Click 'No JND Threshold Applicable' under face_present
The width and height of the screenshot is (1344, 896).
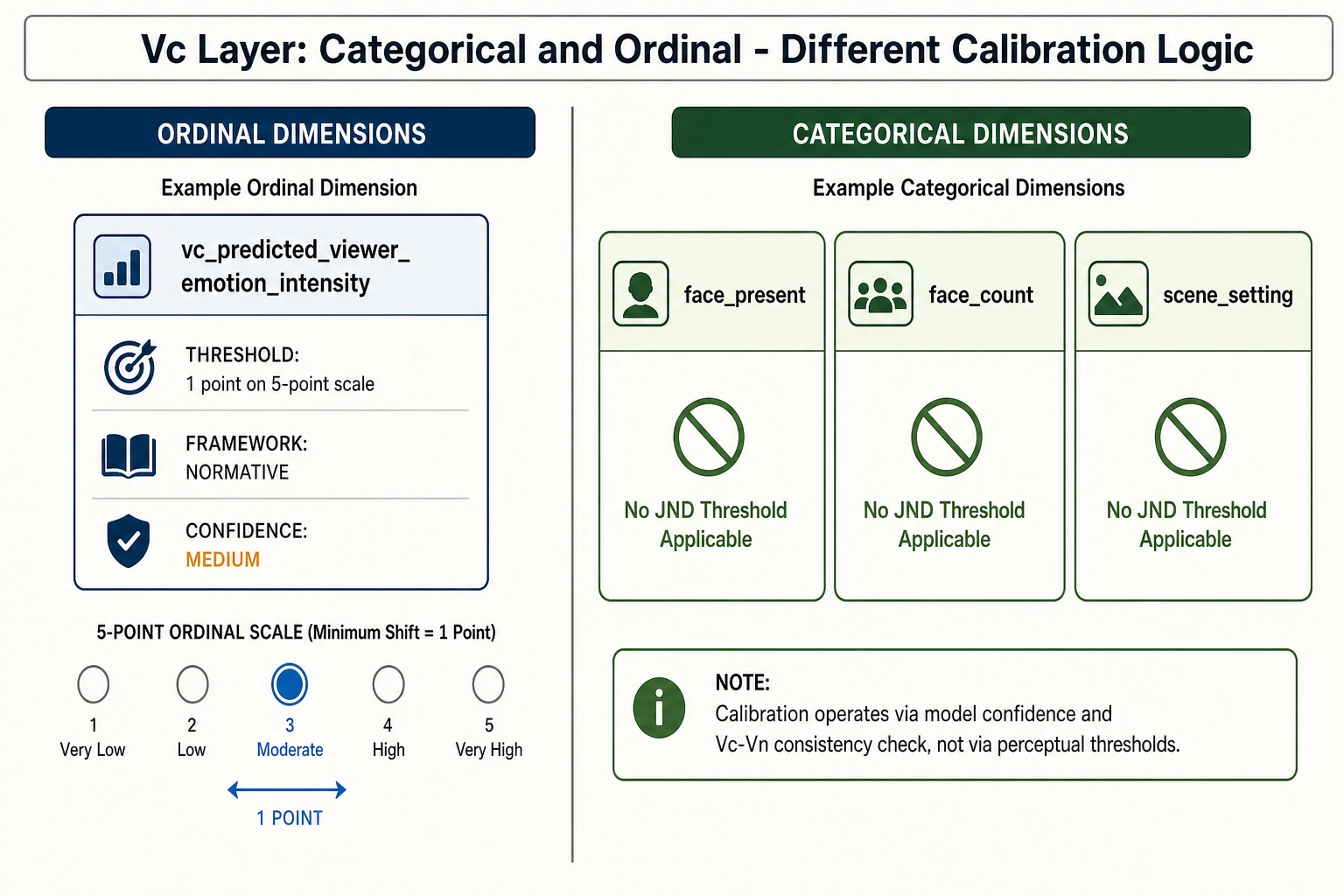click(706, 524)
